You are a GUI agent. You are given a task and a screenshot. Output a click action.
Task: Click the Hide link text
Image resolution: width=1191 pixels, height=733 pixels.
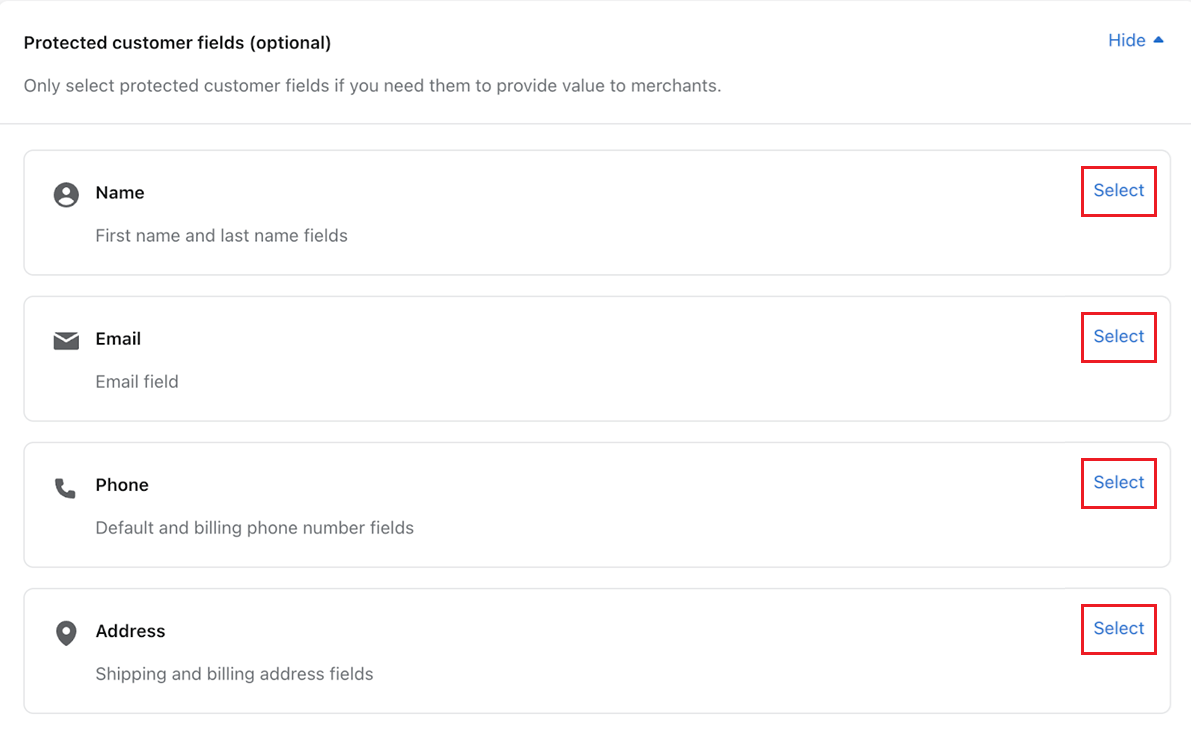point(1126,41)
